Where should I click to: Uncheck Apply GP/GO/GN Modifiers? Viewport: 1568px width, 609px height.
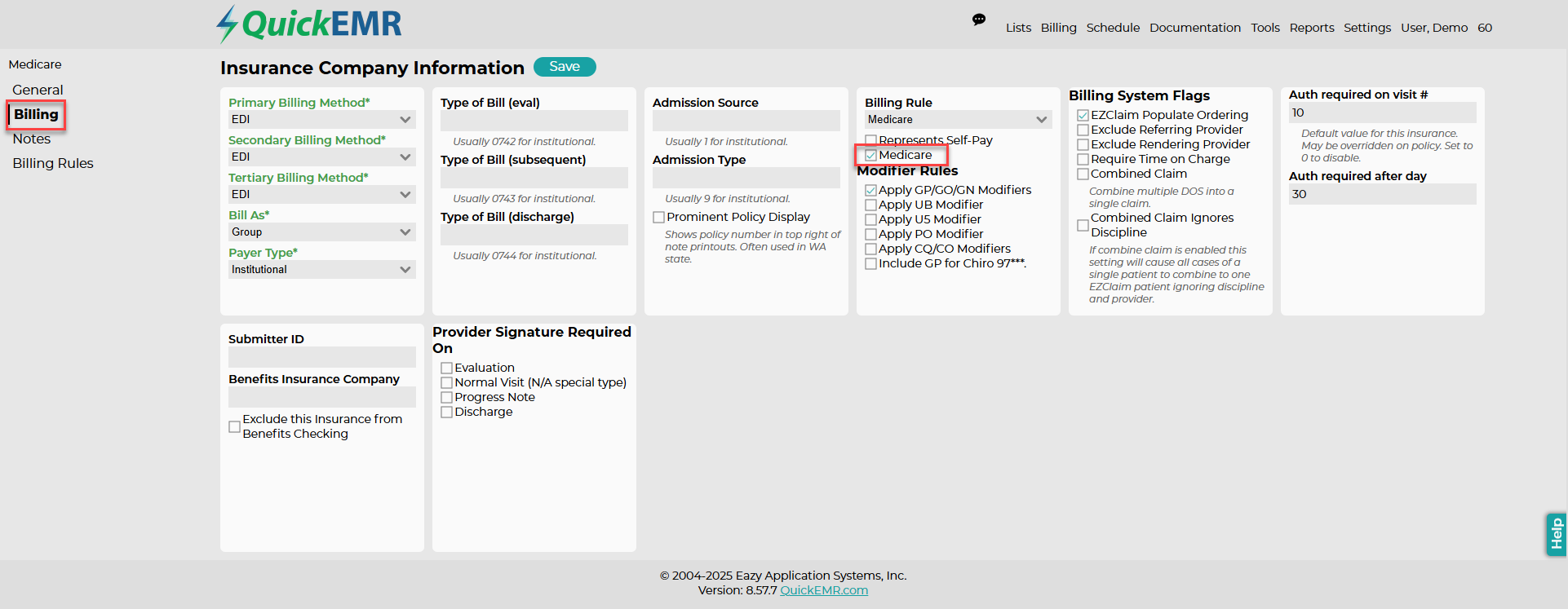coord(870,190)
